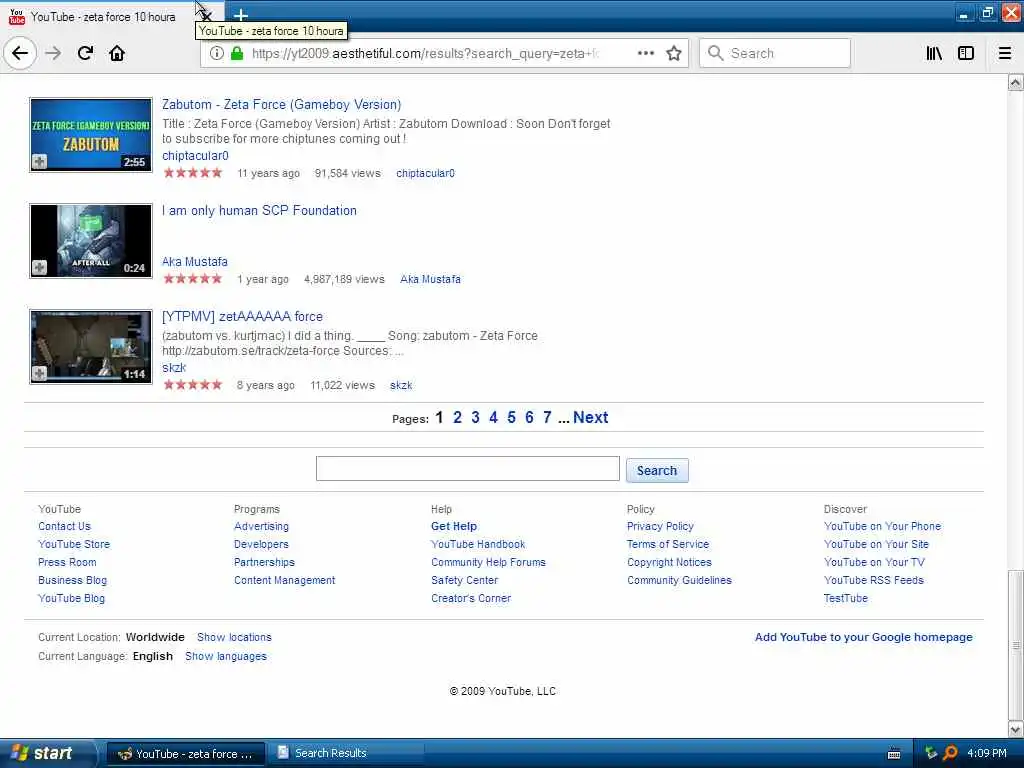Screen dimensions: 1024x768
Task: Open YTPMV zetAAAAAA force thumbnail
Action: click(91, 346)
